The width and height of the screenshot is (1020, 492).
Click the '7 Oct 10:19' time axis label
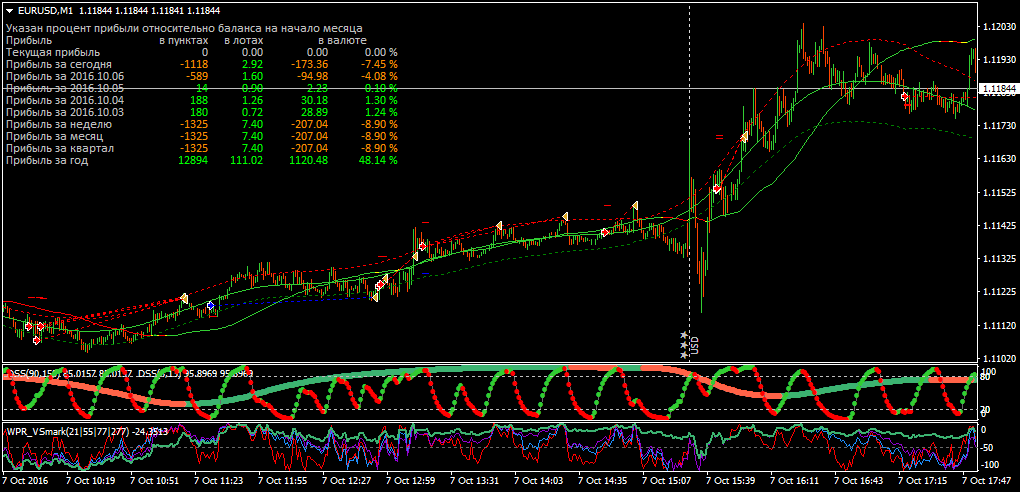pos(92,481)
